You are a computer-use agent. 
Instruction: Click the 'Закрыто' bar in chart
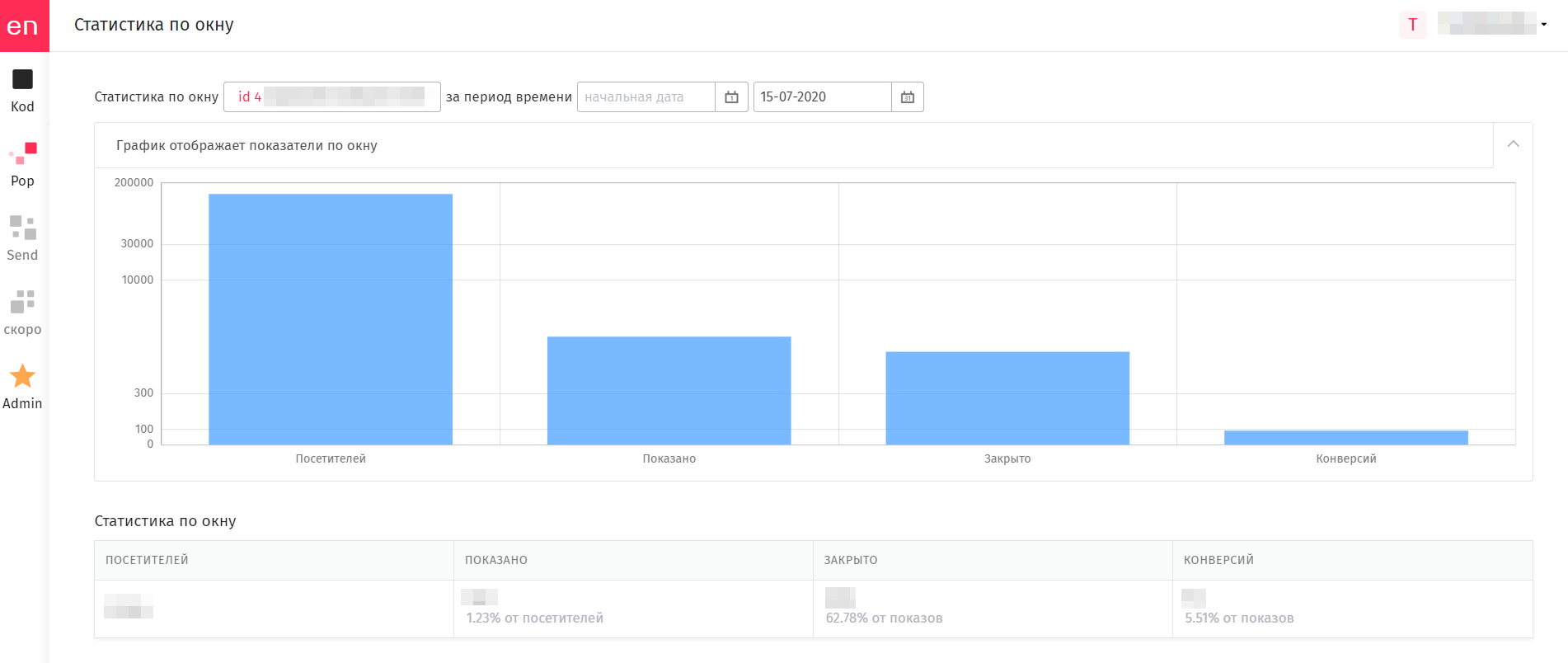[x=1007, y=398]
